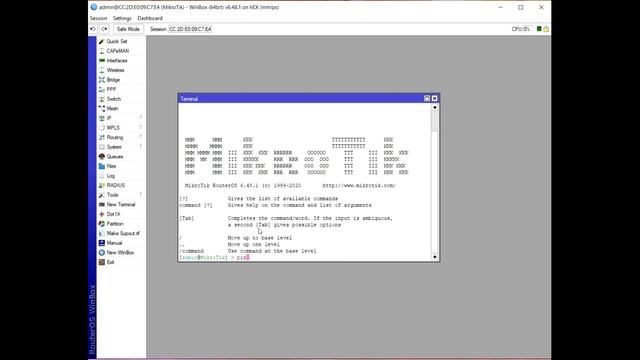The width and height of the screenshot is (640, 360).
Task: Open the RADIUS menu icon
Action: click(x=102, y=185)
